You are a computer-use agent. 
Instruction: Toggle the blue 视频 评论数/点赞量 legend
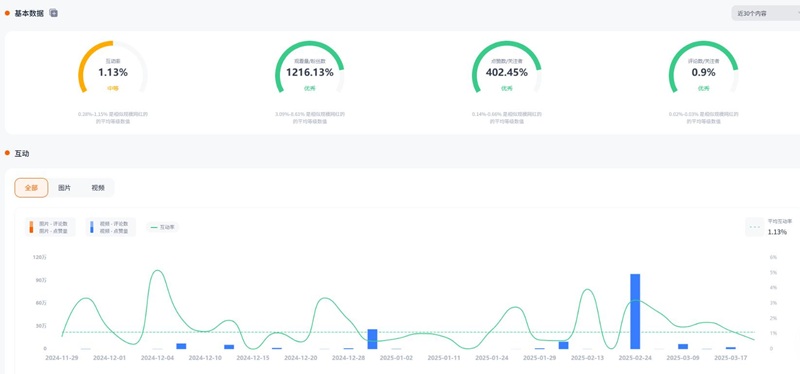[x=111, y=227]
